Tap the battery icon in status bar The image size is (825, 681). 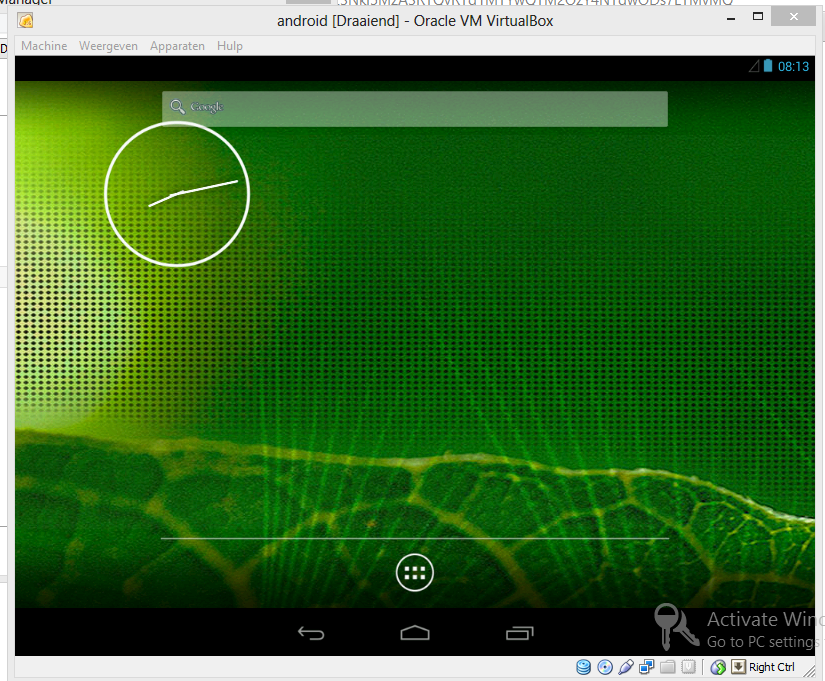pos(768,66)
